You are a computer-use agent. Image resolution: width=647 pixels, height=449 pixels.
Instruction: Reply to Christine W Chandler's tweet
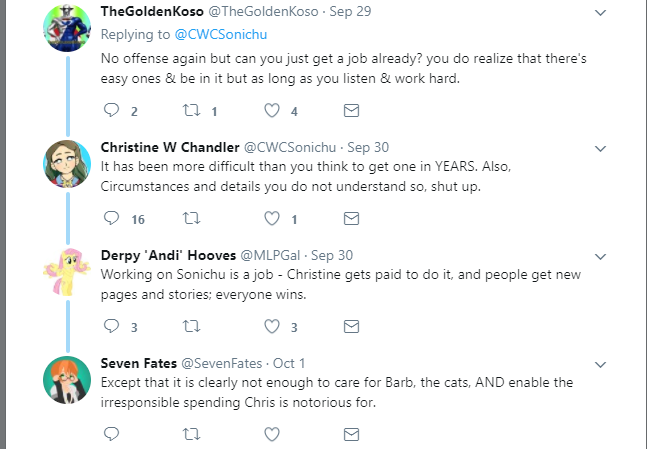(111, 218)
